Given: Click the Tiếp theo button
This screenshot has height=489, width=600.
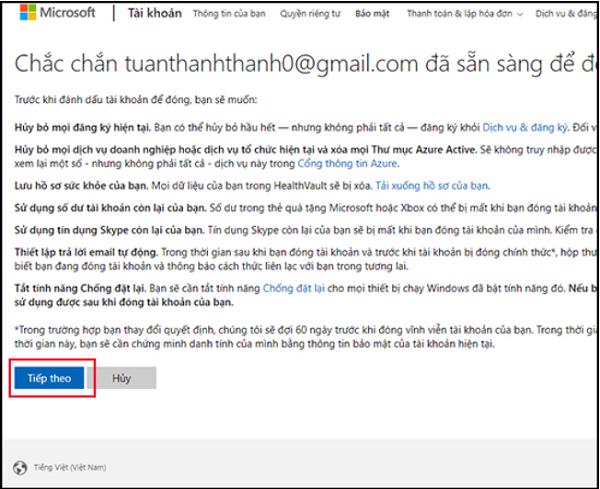Looking at the screenshot, I should (x=47, y=377).
